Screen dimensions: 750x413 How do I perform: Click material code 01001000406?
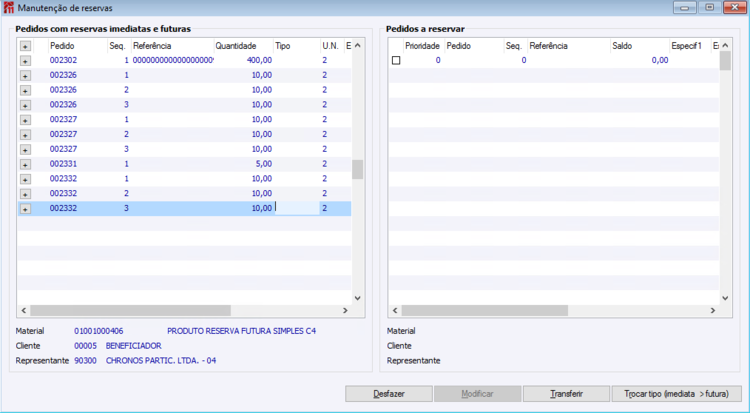click(x=99, y=331)
